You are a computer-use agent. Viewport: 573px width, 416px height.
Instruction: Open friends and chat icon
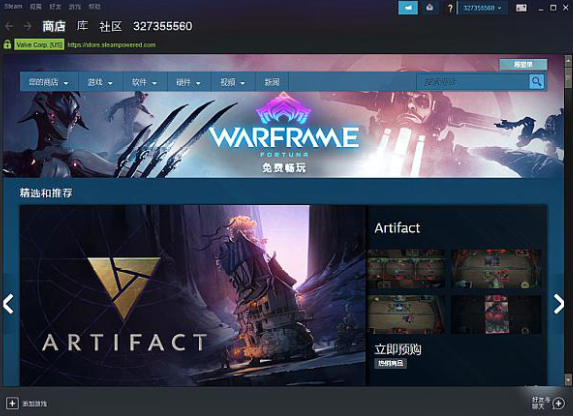point(558,403)
